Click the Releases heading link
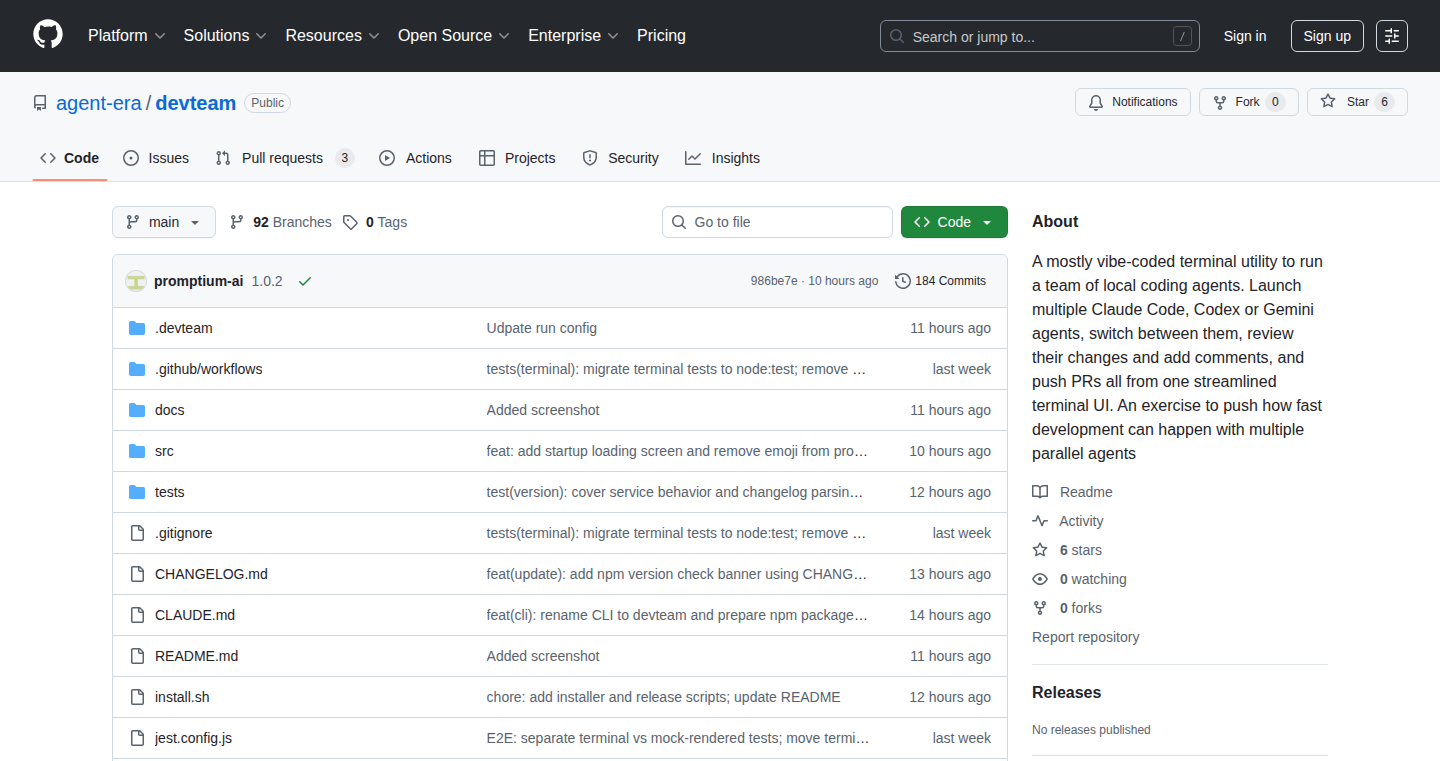Image resolution: width=1440 pixels, height=761 pixels. coord(1066,692)
